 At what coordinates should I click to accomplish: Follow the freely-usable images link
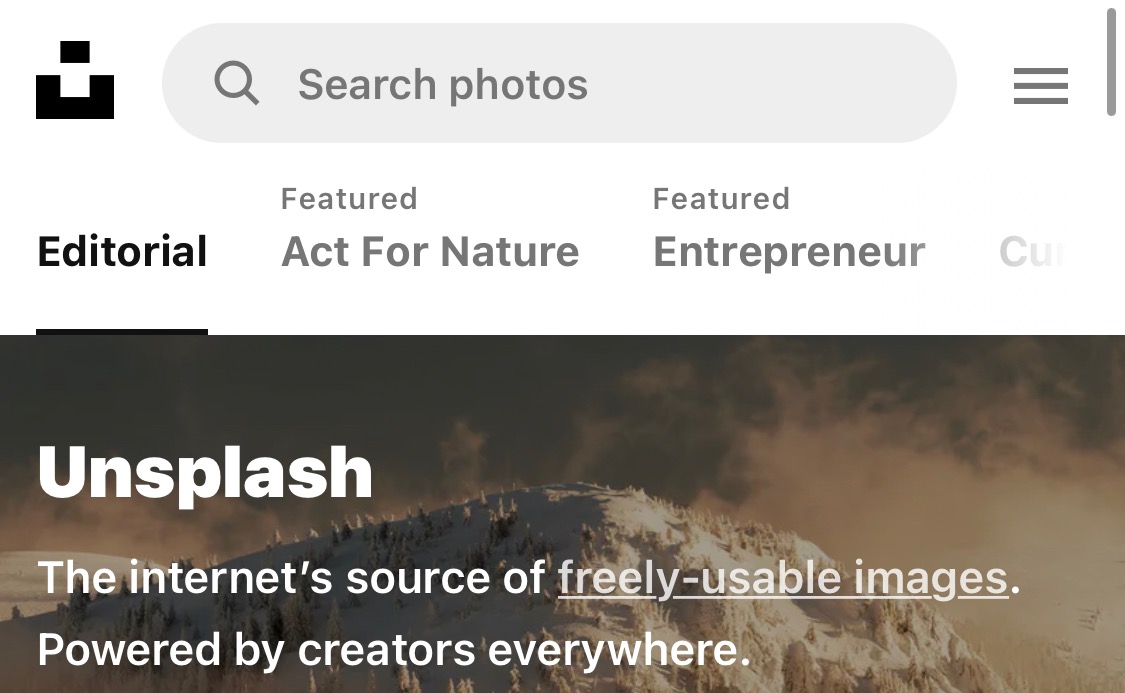(x=783, y=578)
